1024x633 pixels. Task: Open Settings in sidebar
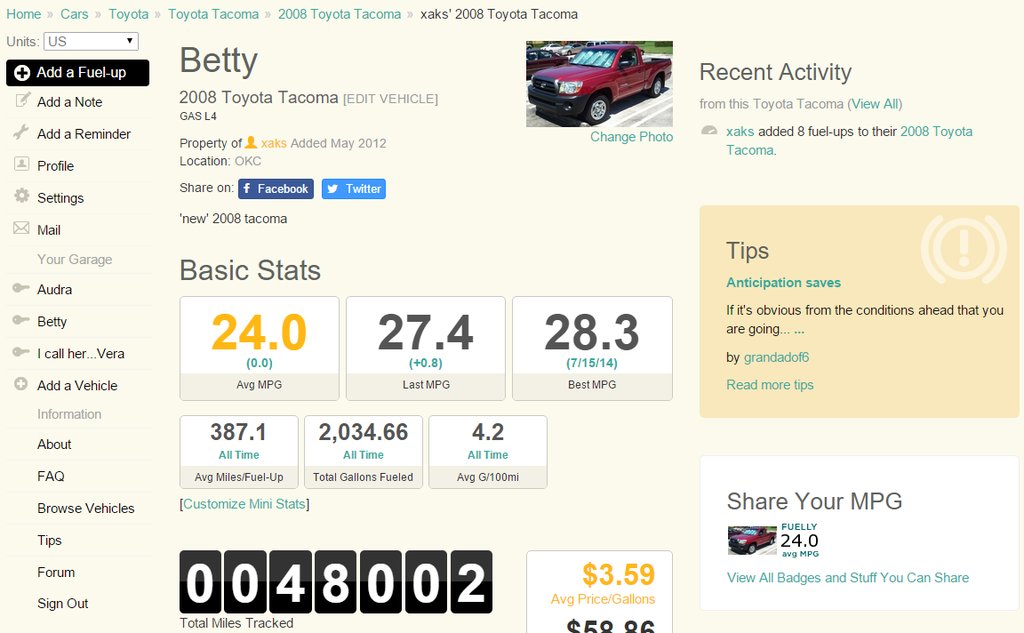click(60, 198)
